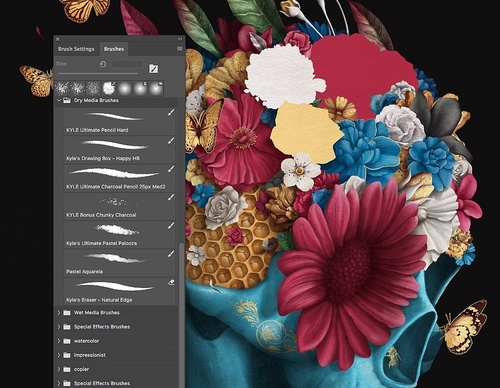Select the seventh recent soft brush thumbnail

click(156, 88)
